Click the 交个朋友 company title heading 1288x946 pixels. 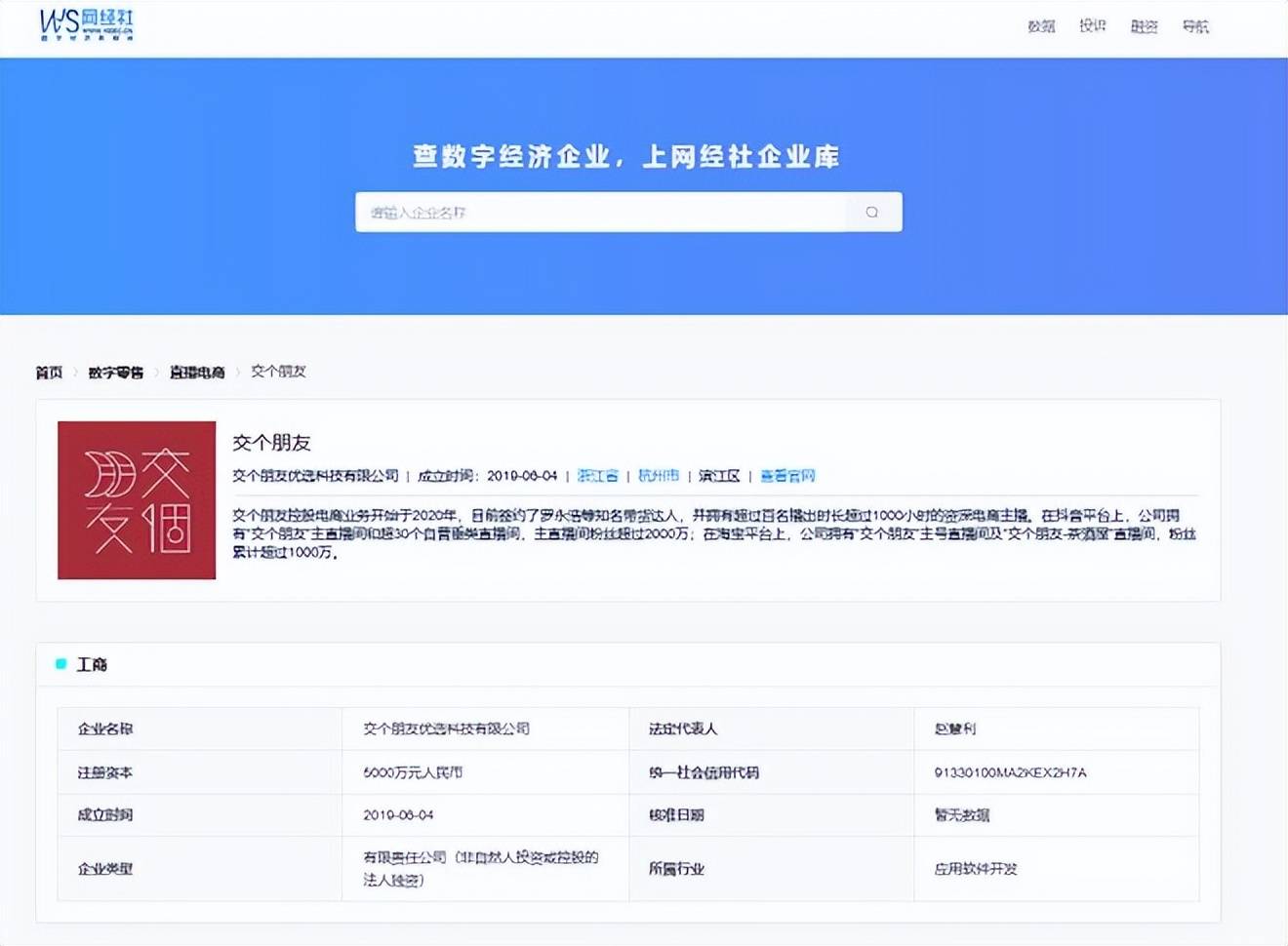pos(271,443)
